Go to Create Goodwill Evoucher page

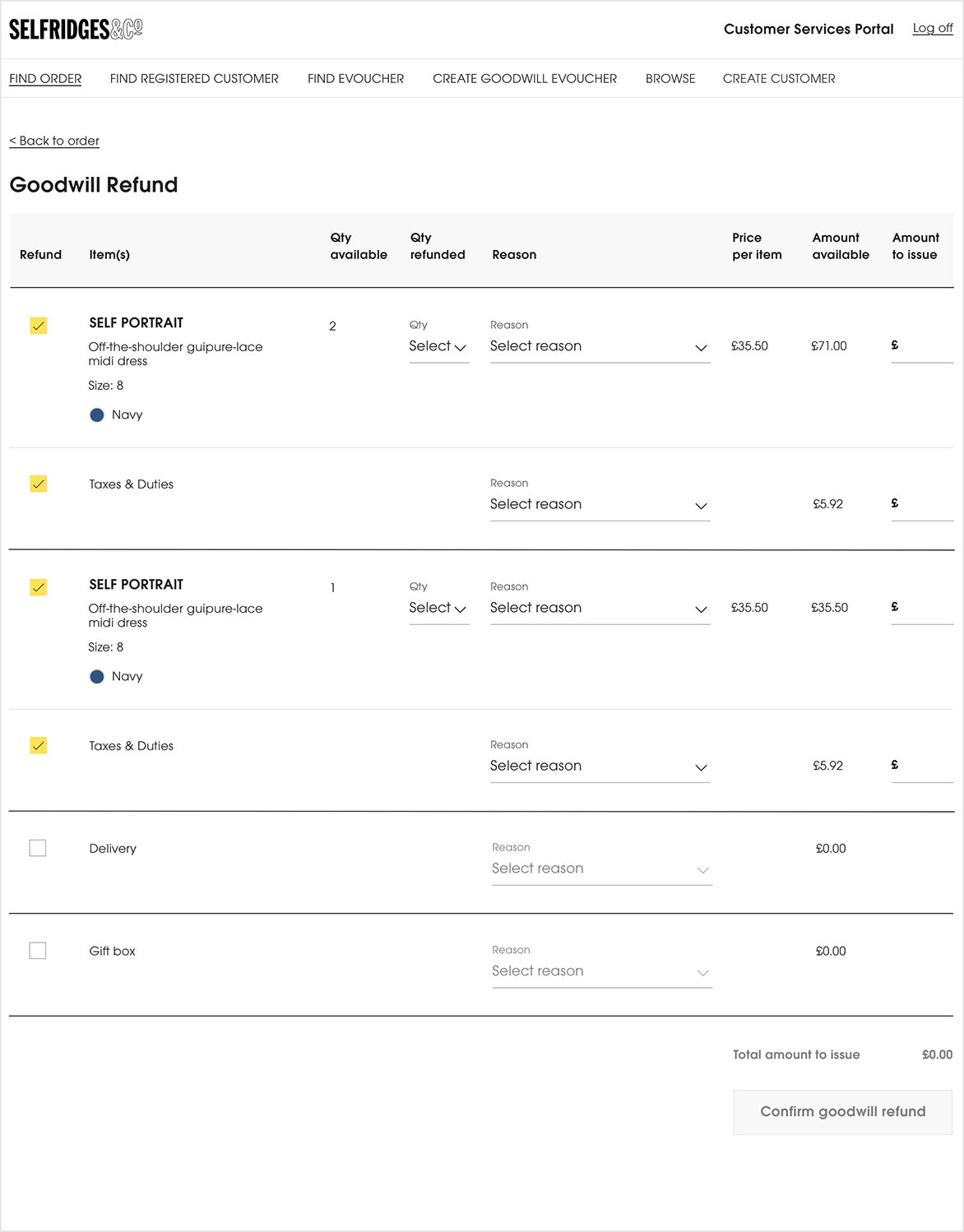(525, 79)
